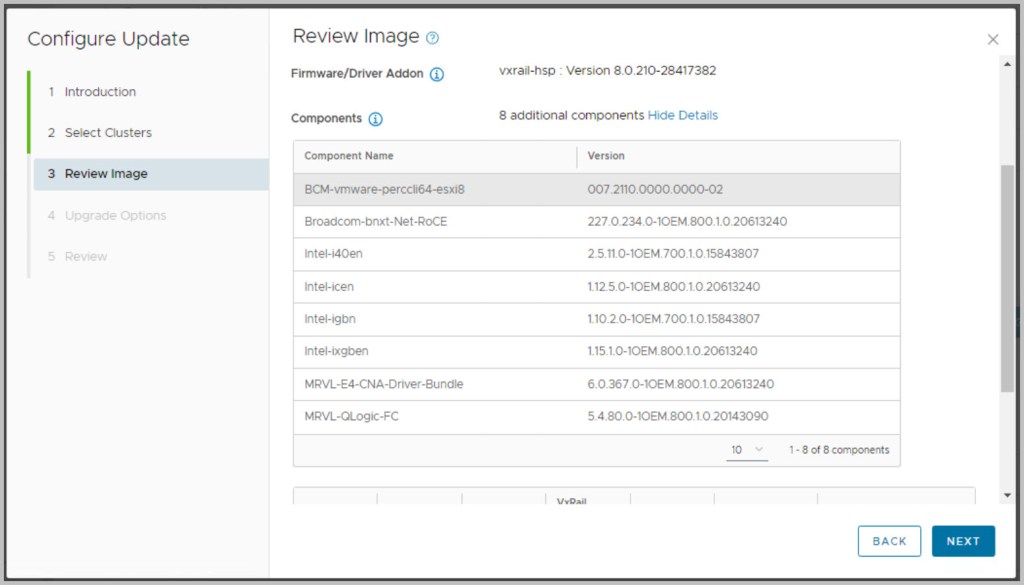This screenshot has width=1024, height=585.
Task: Click the Review Image help question icon
Action: pos(432,38)
